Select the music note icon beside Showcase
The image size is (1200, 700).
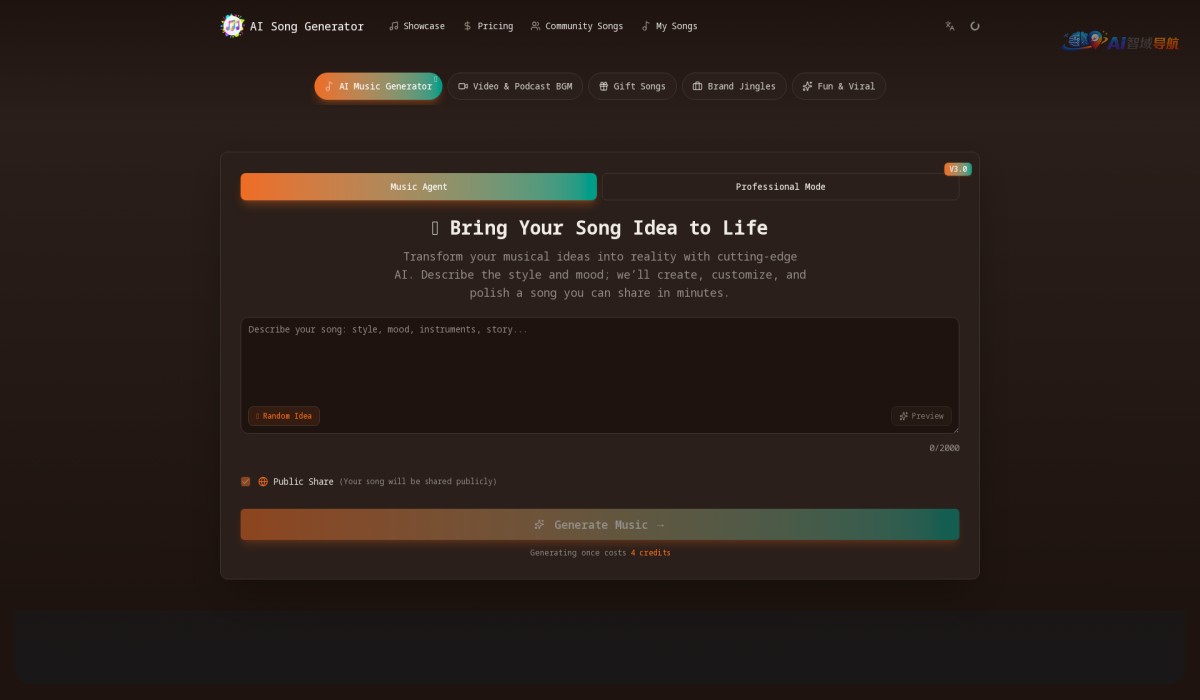point(393,26)
